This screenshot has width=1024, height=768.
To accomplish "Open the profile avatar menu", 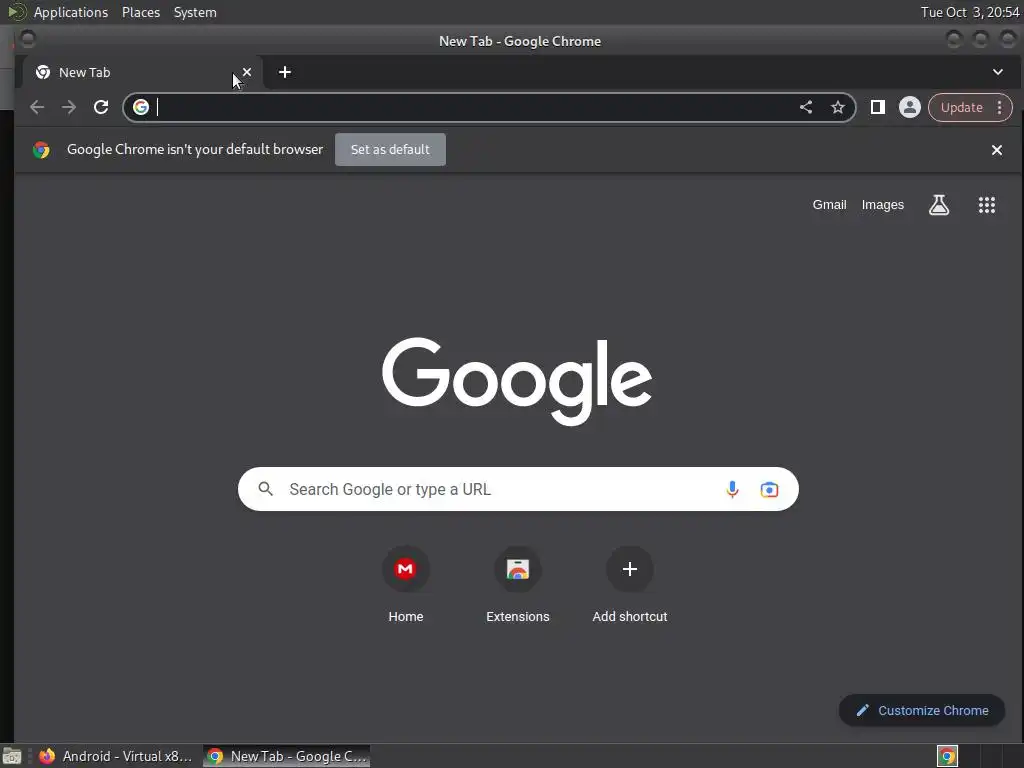I will point(910,107).
